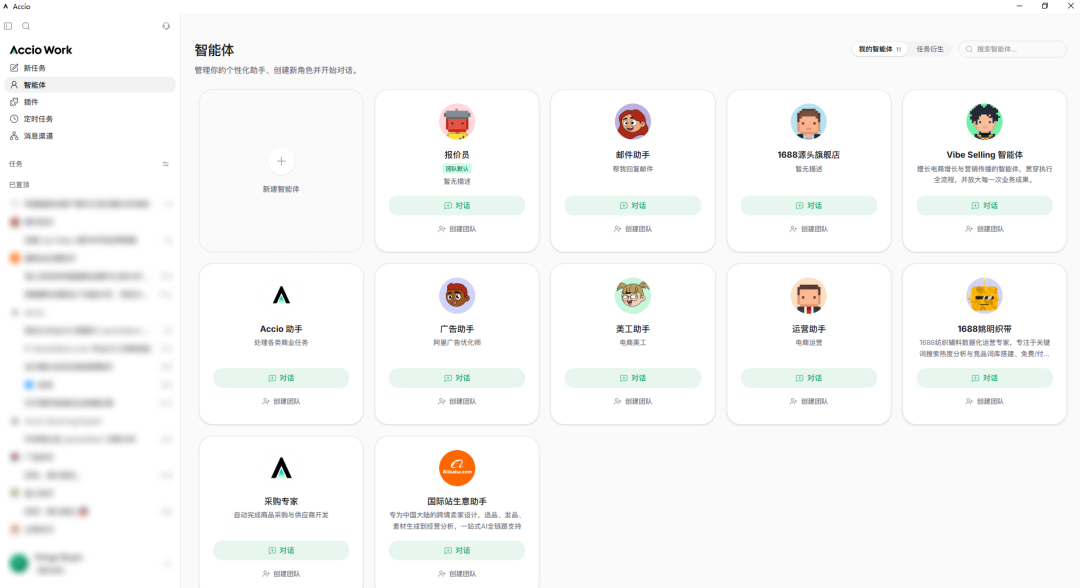The width and height of the screenshot is (1080, 588).
Task: Start 对话 with 1688源头旗舰店
Action: (809, 205)
